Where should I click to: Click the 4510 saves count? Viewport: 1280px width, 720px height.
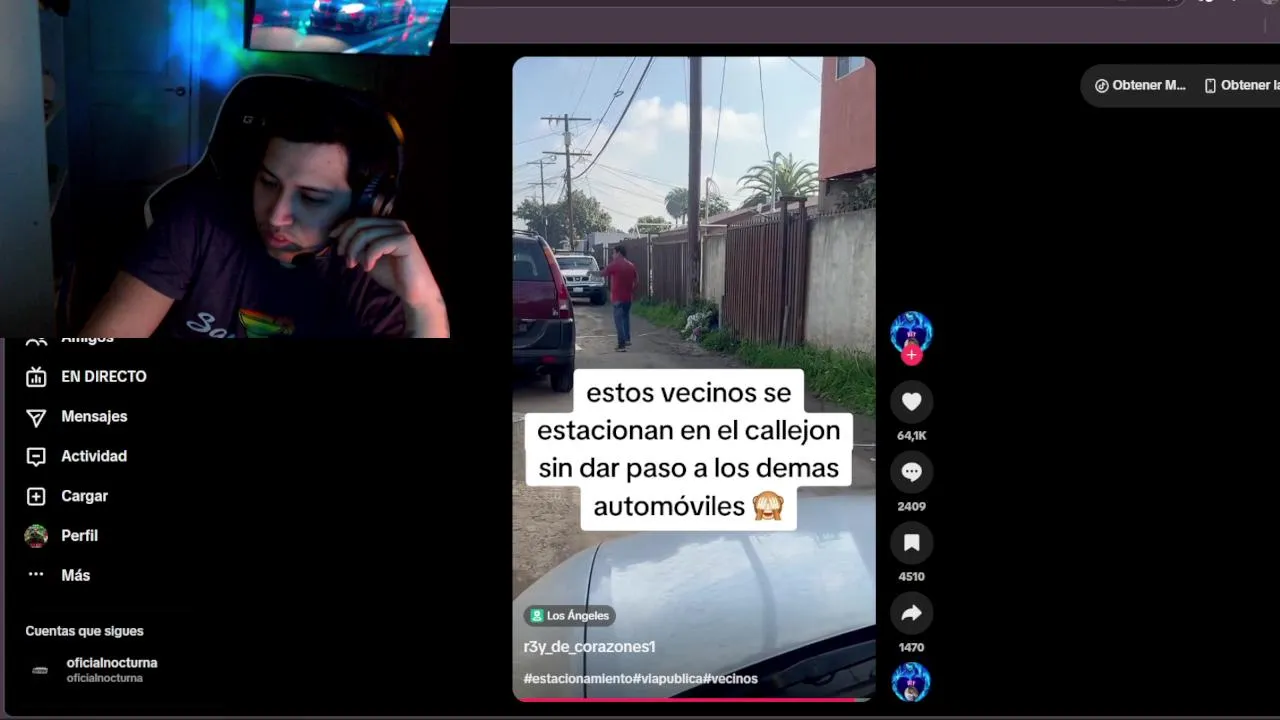(x=911, y=577)
